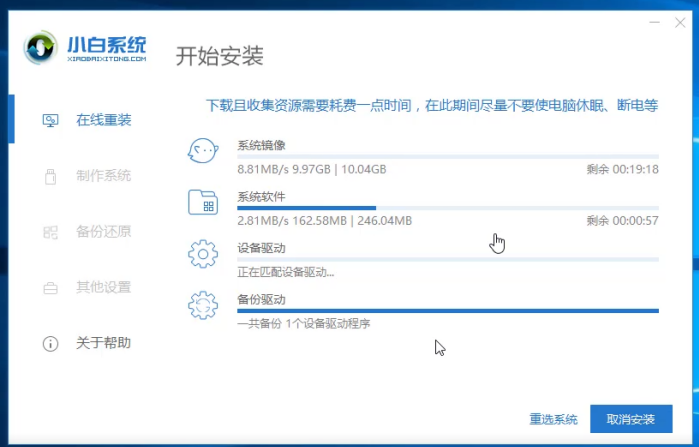This screenshot has height=447, width=699.
Task: Click the 其他设置 briefcase icon
Action: 50,288
